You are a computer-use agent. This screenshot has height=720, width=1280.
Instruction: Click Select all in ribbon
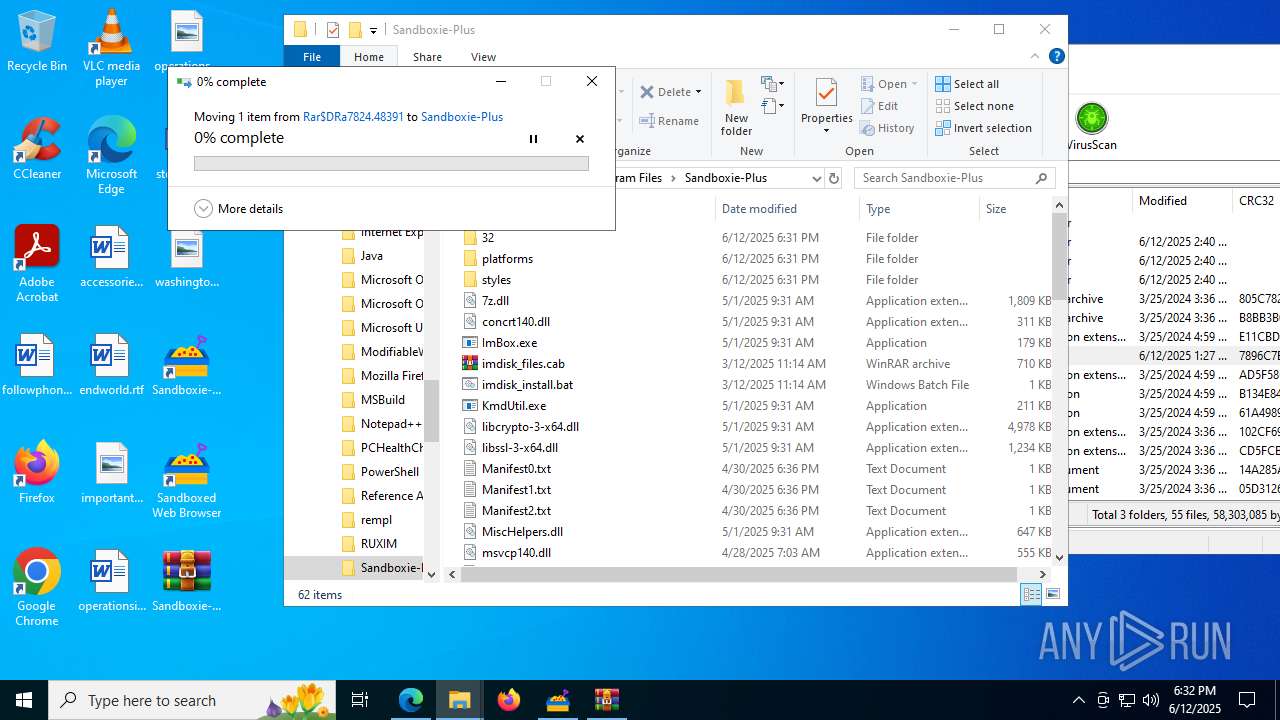[967, 84]
